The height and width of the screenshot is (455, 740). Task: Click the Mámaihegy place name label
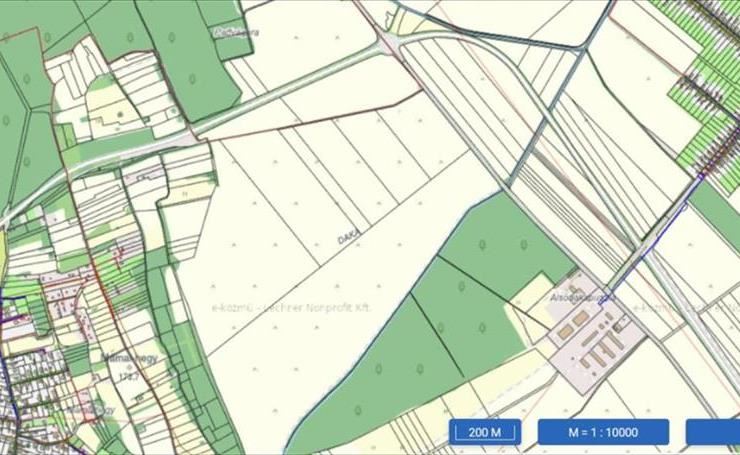coord(130,358)
